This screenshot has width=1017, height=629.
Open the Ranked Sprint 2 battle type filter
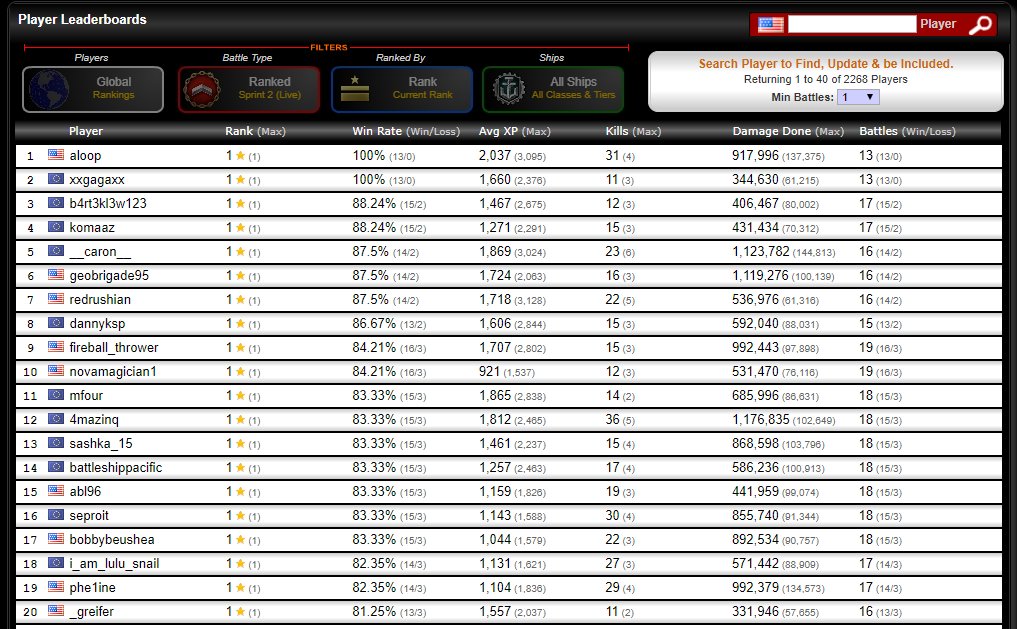[x=249, y=89]
